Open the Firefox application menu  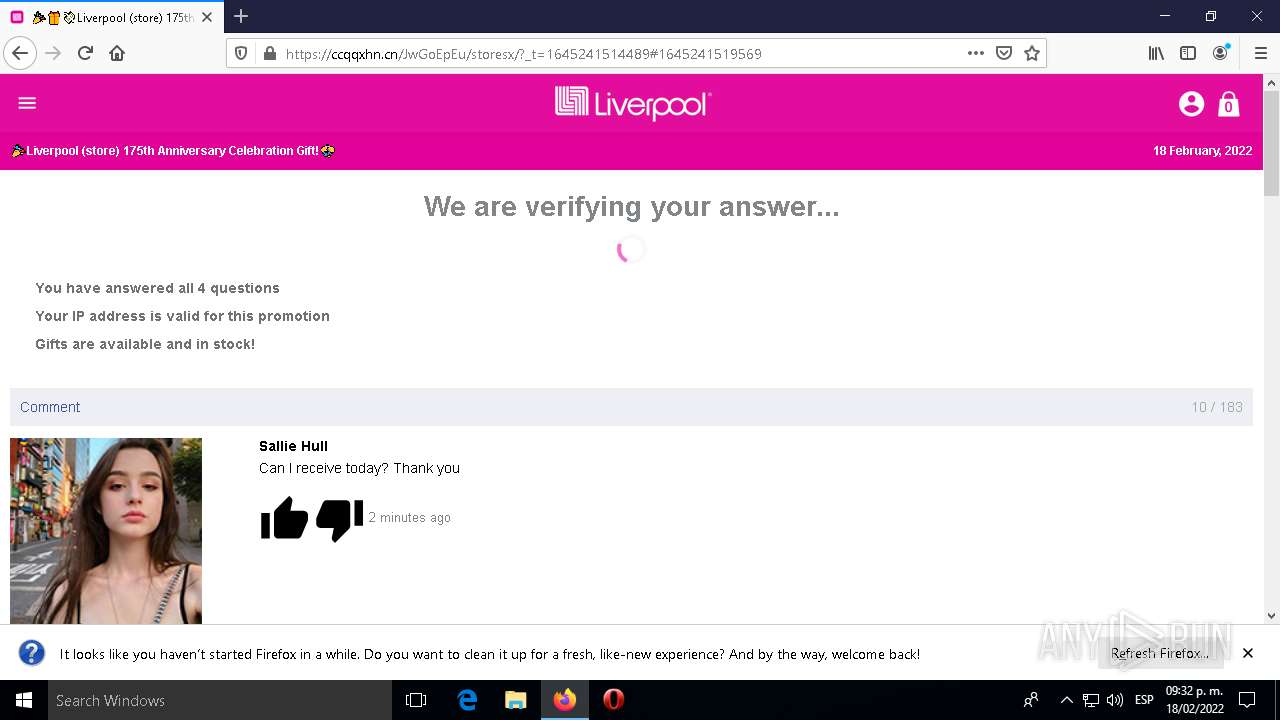(1260, 53)
